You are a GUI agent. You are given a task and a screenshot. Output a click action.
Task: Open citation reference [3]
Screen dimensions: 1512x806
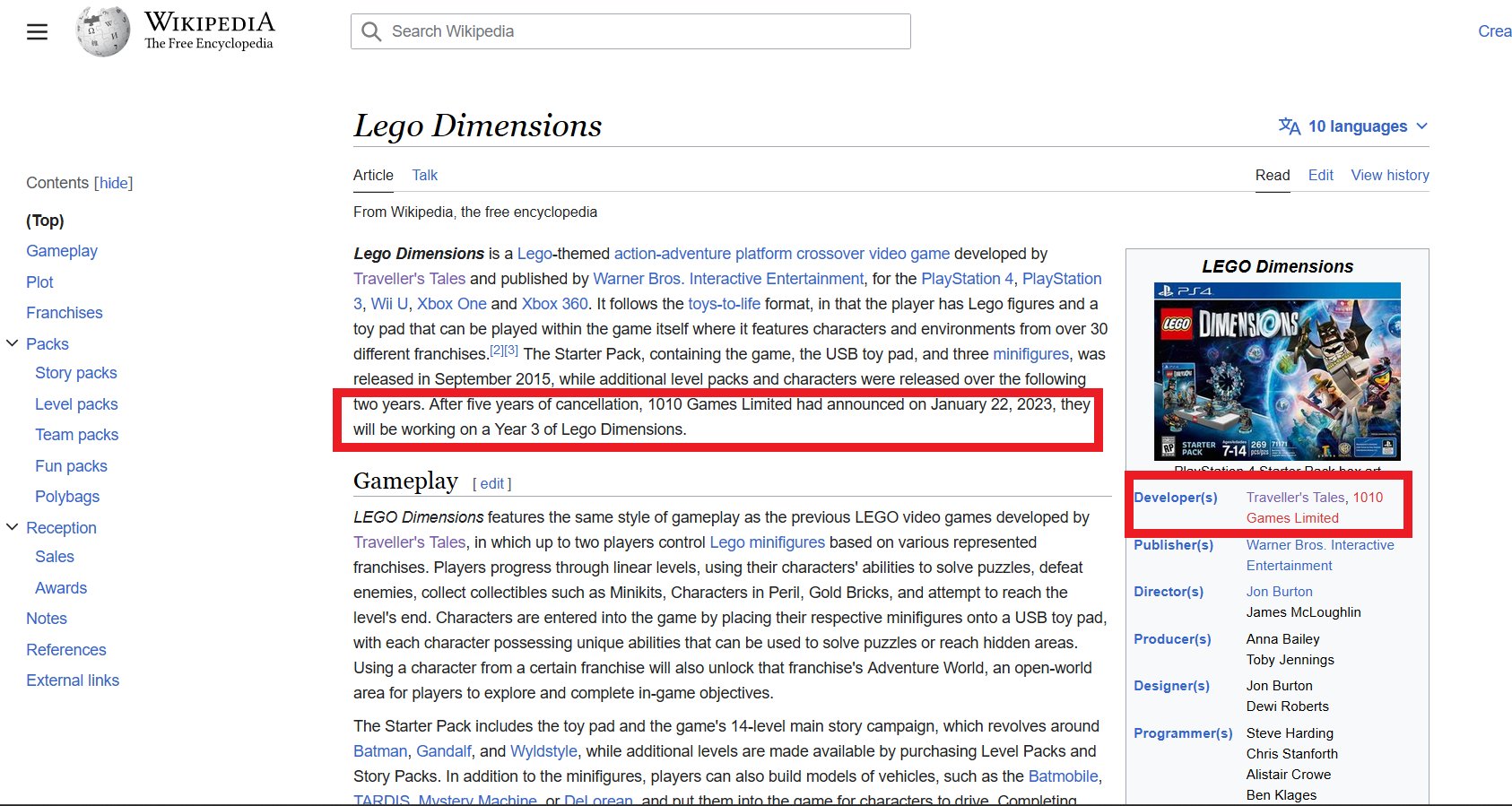point(511,351)
